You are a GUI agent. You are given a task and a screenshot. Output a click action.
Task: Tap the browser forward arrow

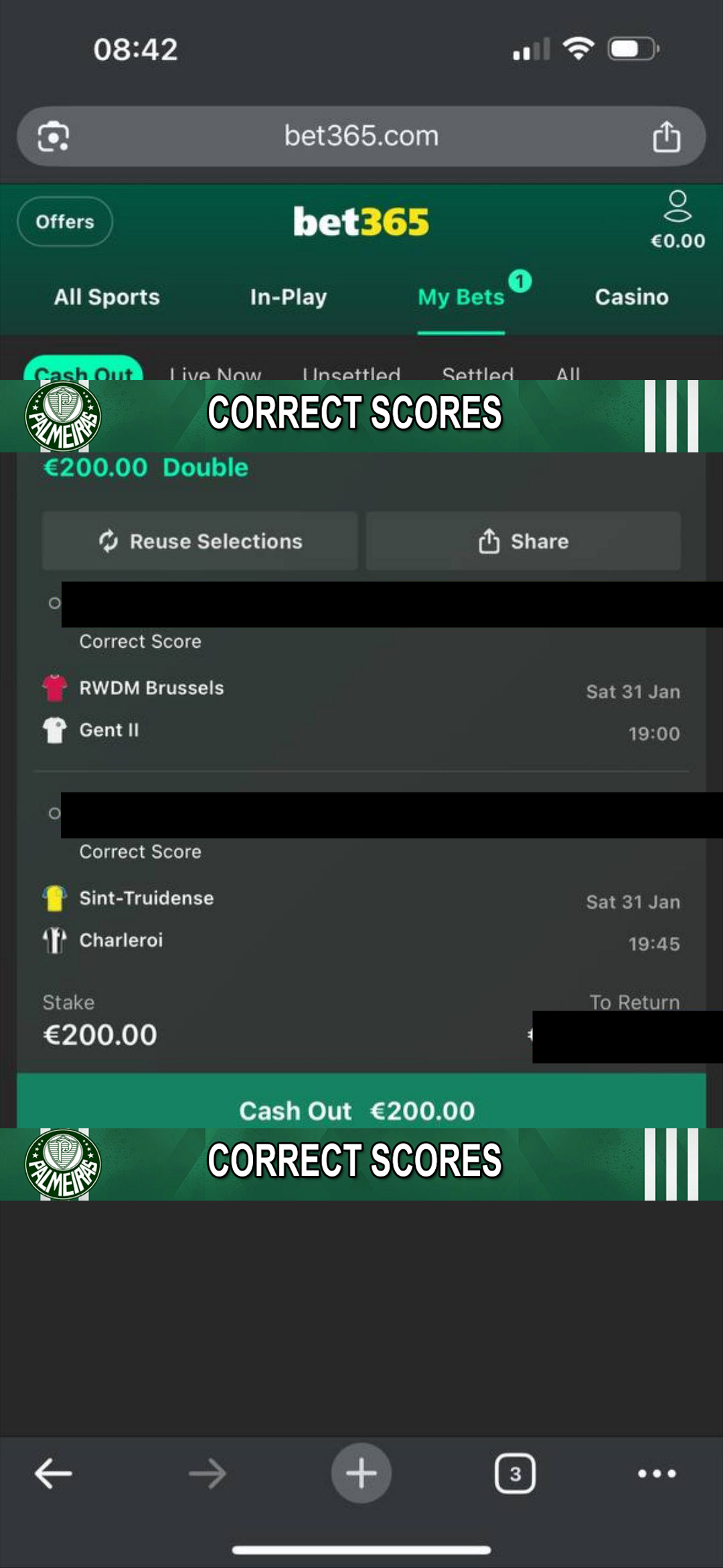[x=208, y=1473]
